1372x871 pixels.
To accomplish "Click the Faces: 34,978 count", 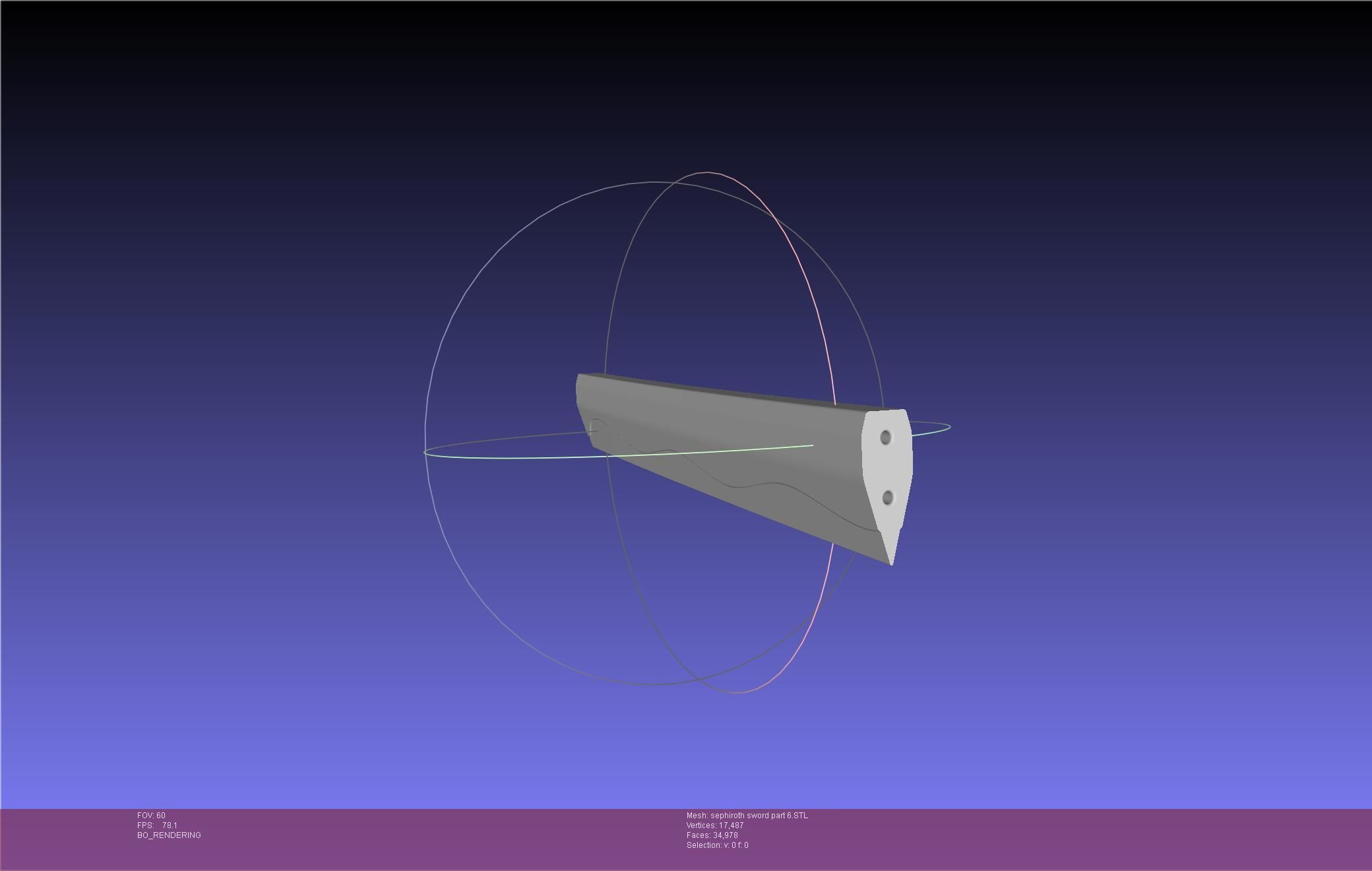I will coord(712,835).
